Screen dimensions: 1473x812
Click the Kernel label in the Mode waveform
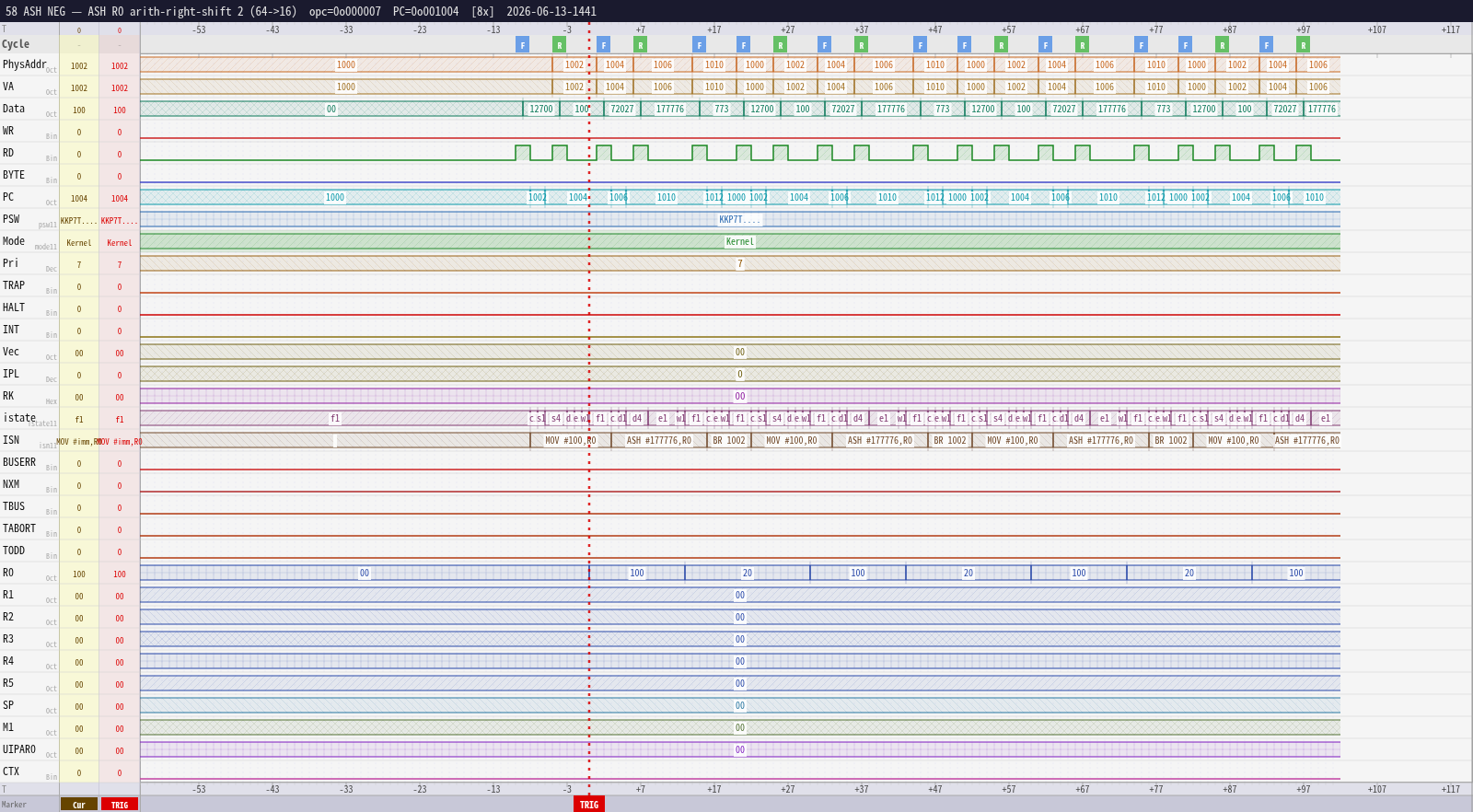(x=740, y=242)
